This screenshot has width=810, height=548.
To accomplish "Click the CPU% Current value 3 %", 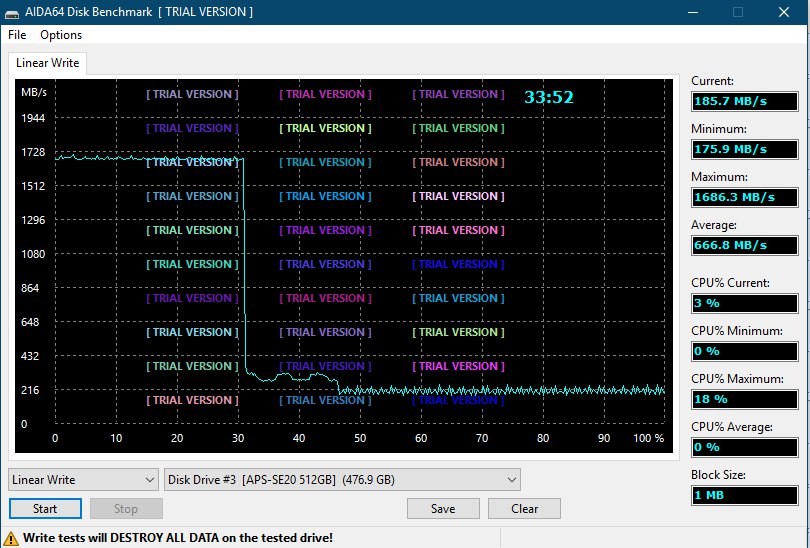I will [744, 303].
